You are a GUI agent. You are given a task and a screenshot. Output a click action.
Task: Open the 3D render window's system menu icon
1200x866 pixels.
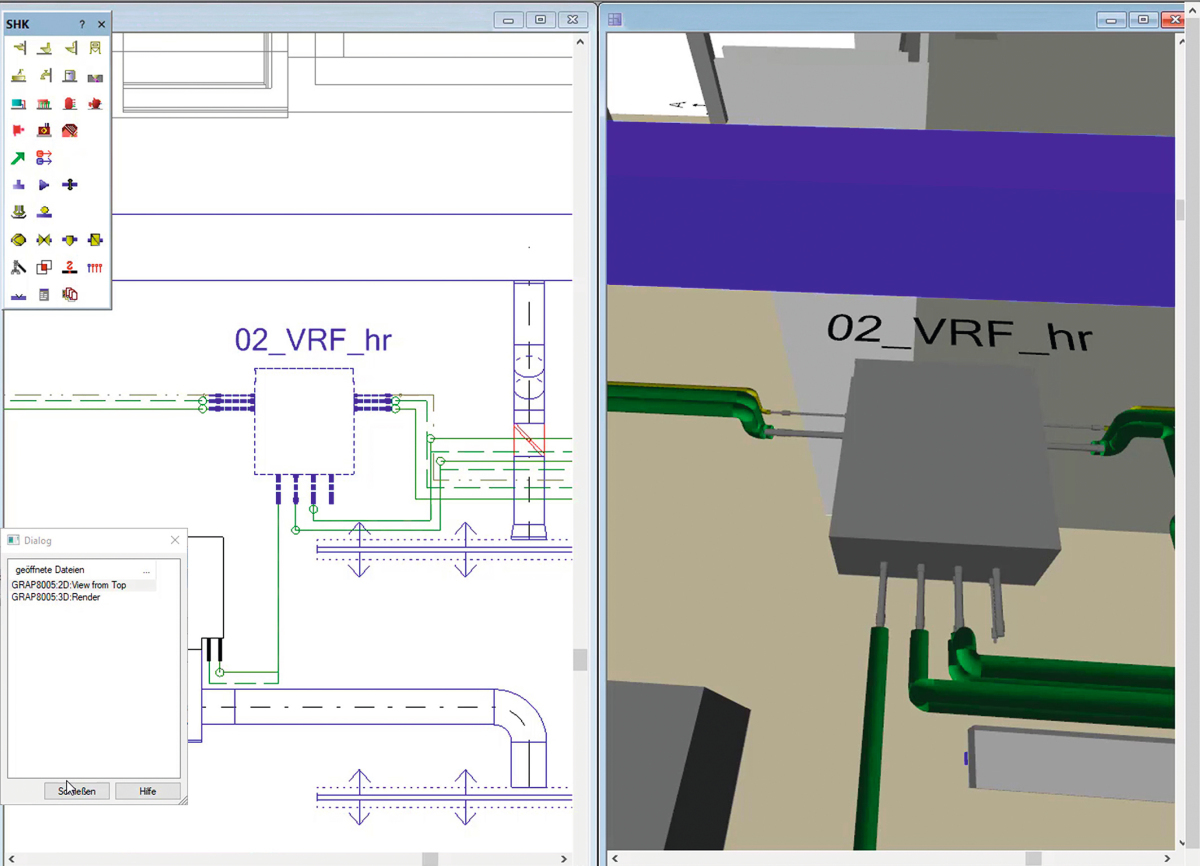615,19
